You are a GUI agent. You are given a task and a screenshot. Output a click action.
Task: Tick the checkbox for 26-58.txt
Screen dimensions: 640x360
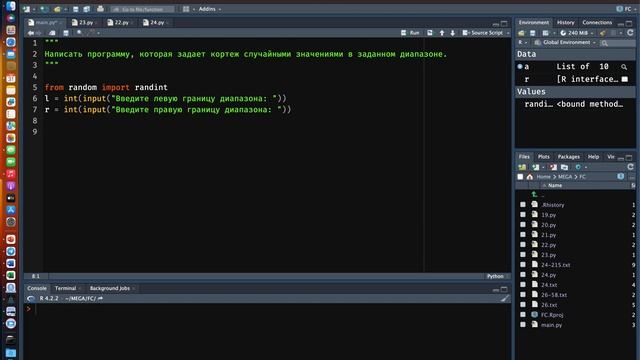(x=523, y=295)
